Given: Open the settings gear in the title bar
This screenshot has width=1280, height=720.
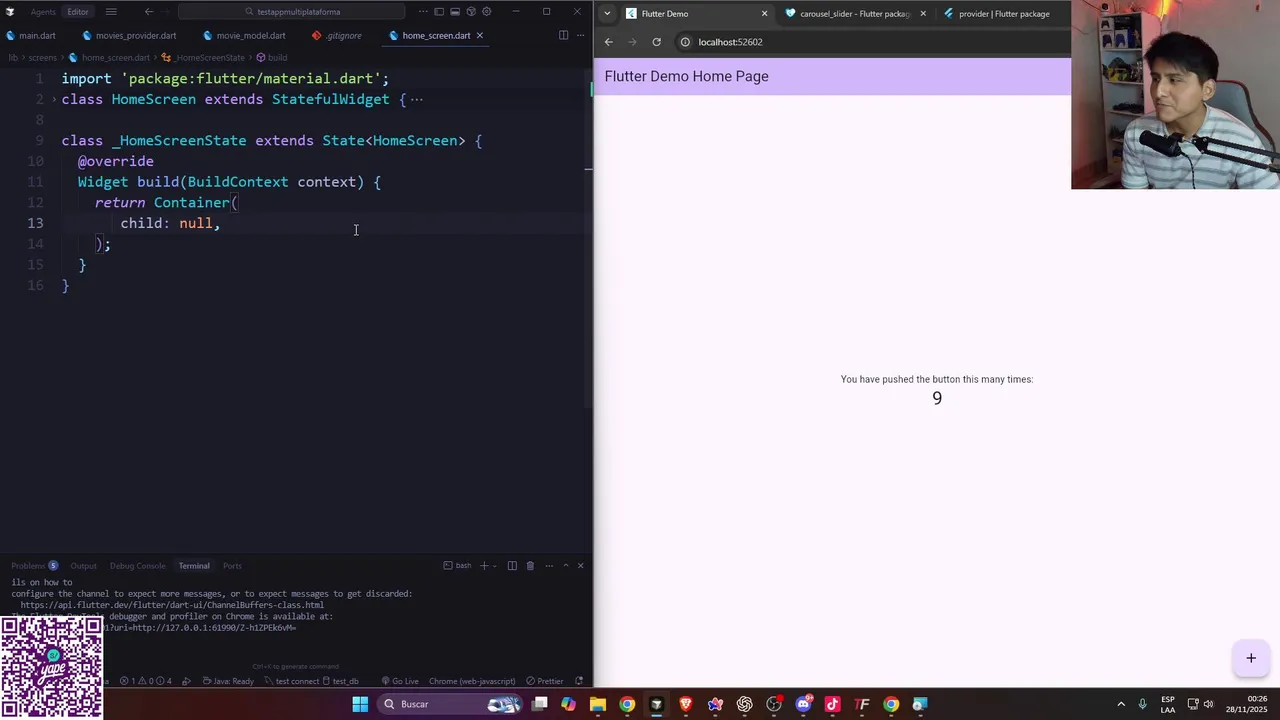Looking at the screenshot, I should [x=487, y=12].
